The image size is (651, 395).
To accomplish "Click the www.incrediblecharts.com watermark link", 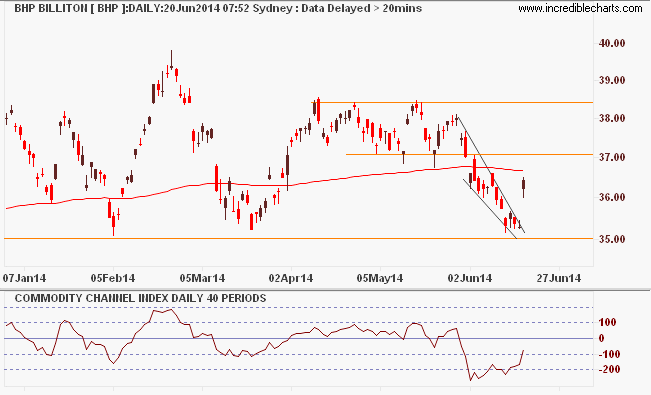I will (580, 8).
